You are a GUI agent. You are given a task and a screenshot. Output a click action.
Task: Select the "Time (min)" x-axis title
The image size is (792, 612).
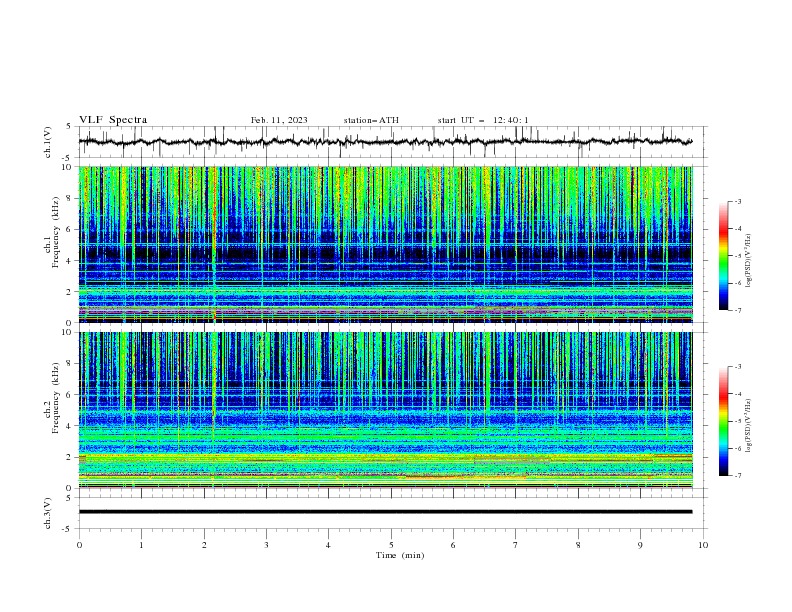click(x=400, y=555)
